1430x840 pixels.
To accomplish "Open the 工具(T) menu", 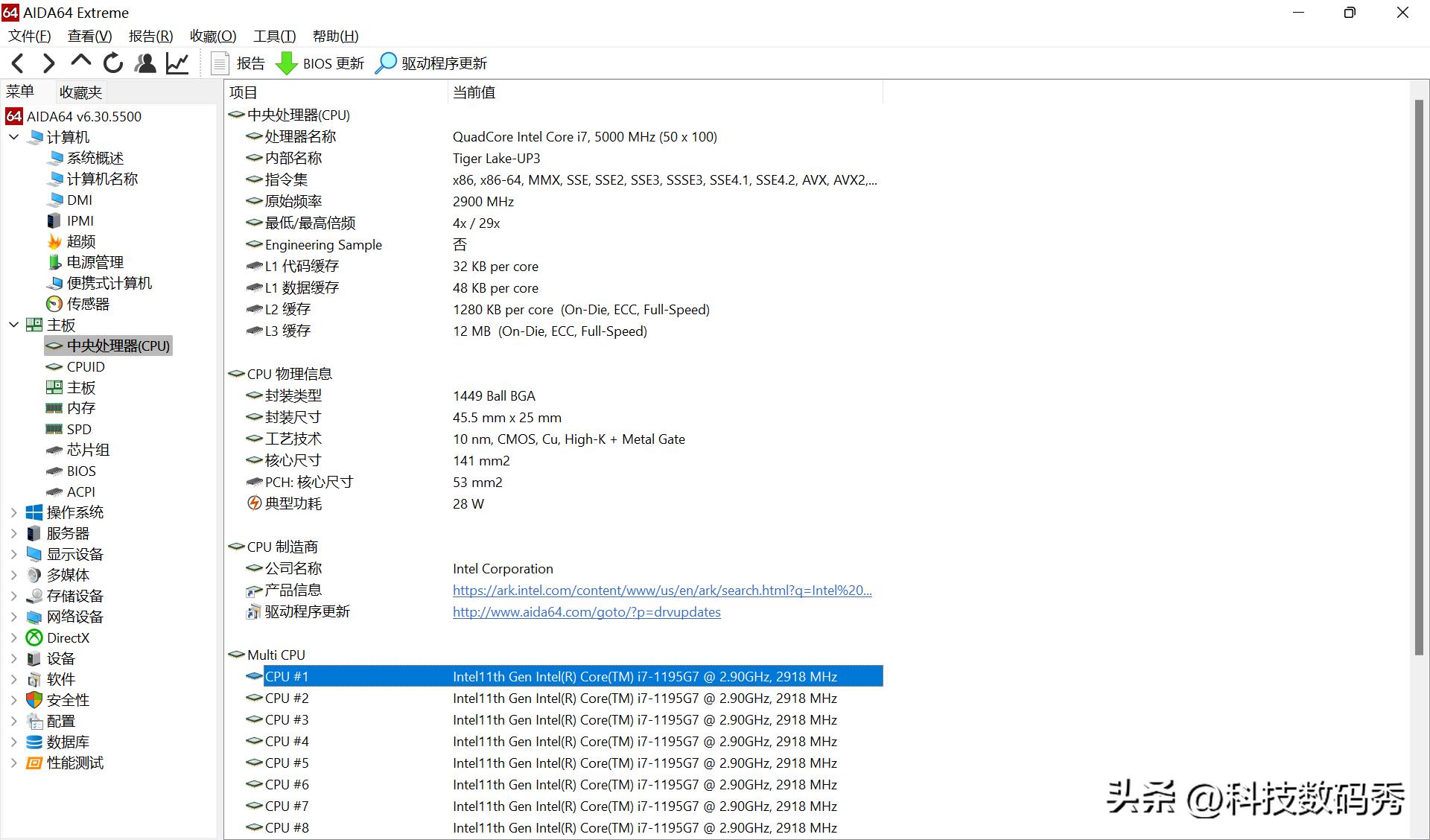I will (x=273, y=36).
